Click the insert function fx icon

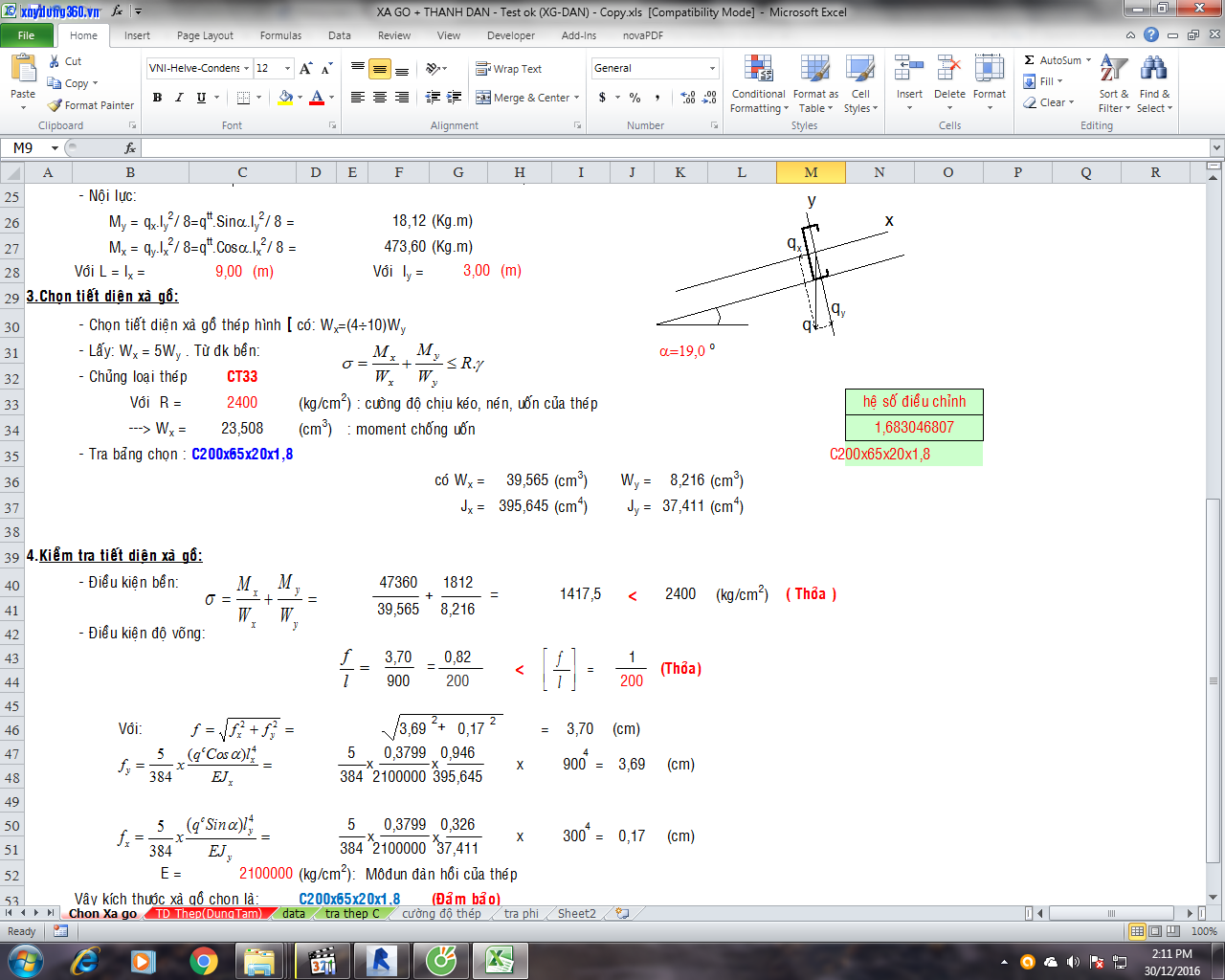coord(130,148)
